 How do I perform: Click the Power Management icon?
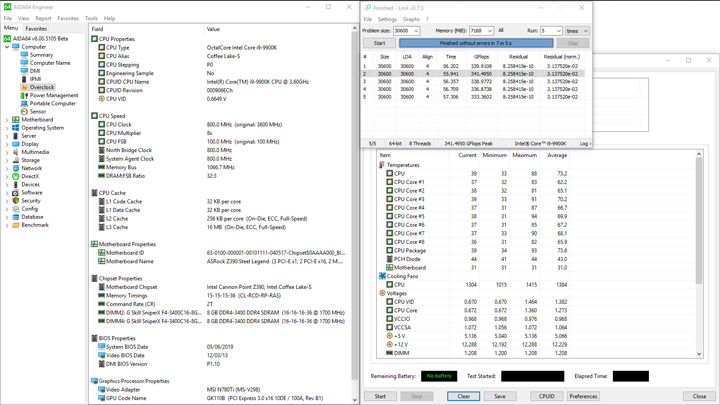coord(25,95)
